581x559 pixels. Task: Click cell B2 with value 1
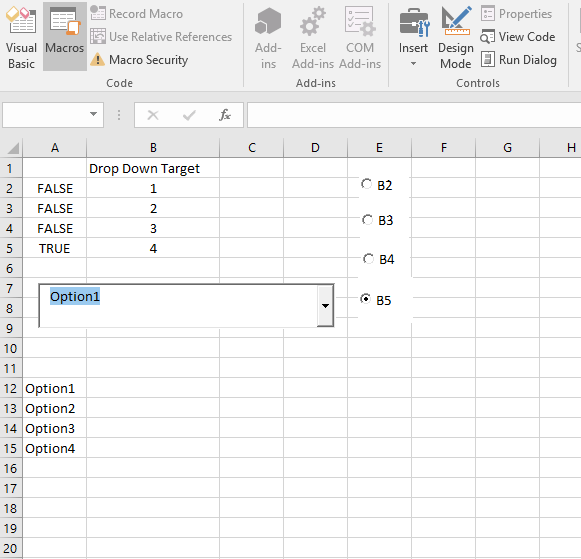click(x=153, y=189)
